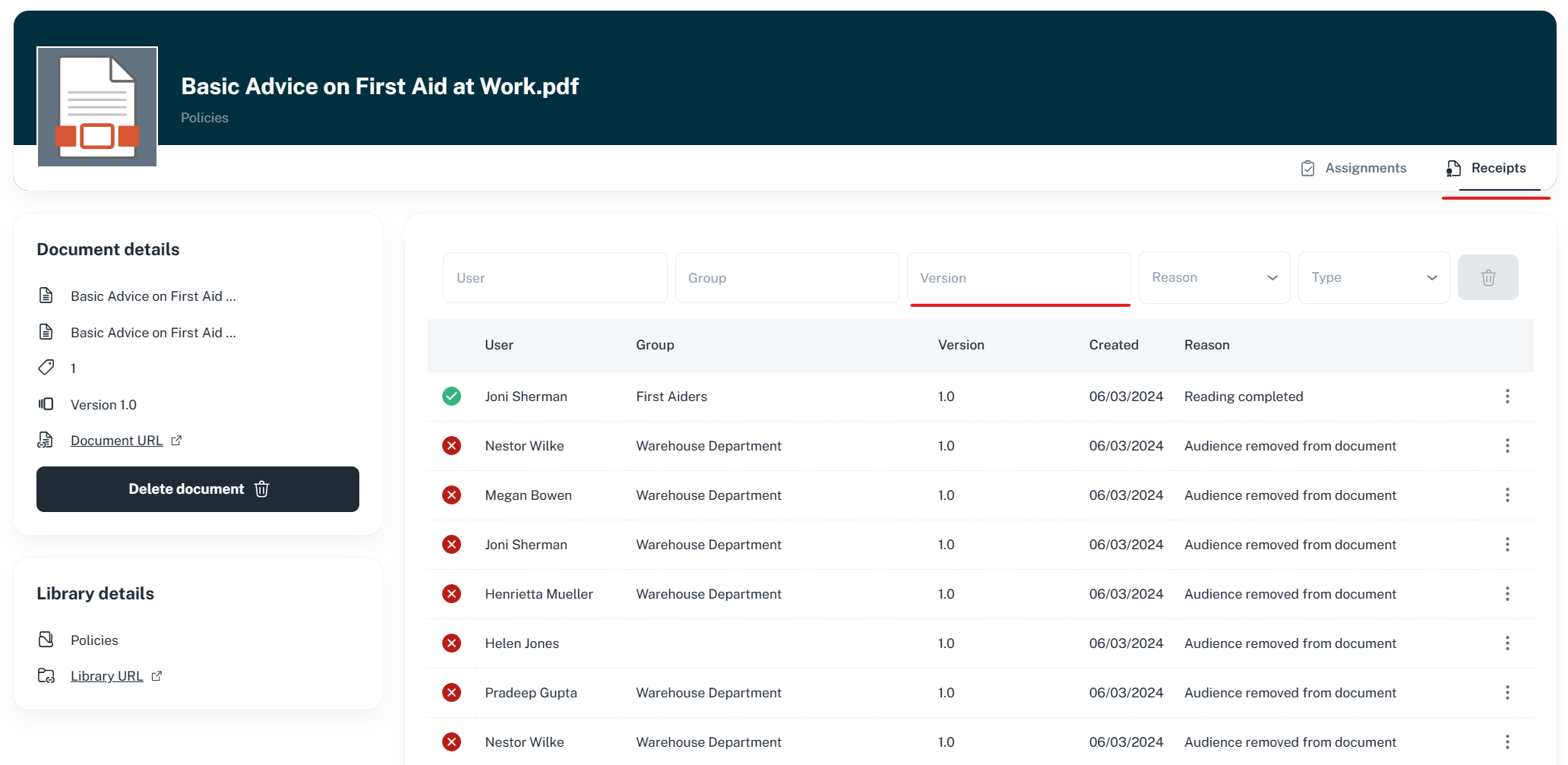1568x765 pixels.
Task: Switch to the Receipts tab
Action: coord(1487,168)
